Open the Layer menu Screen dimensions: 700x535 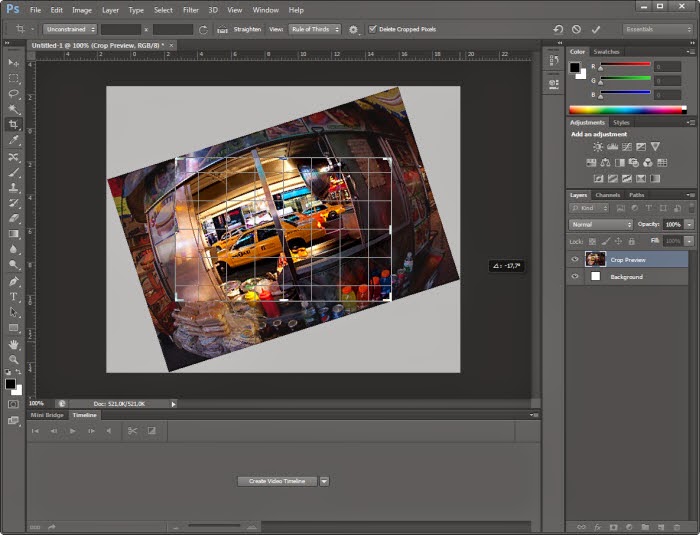click(x=110, y=10)
